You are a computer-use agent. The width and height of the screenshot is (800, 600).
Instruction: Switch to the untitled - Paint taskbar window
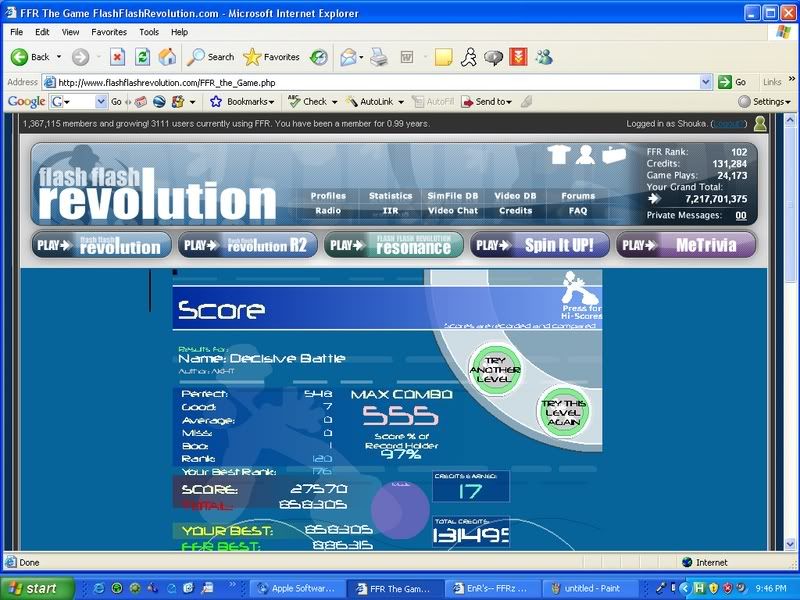click(591, 589)
